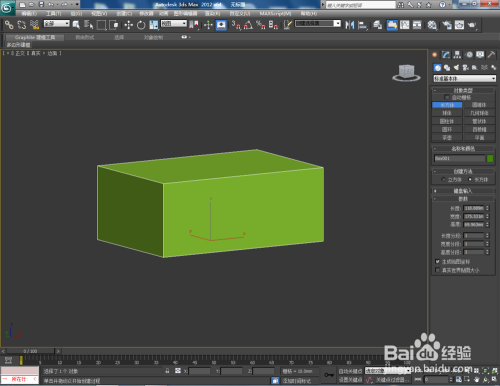
Task: Choose the Rectangular Selection Region tool
Action: [x=101, y=25]
